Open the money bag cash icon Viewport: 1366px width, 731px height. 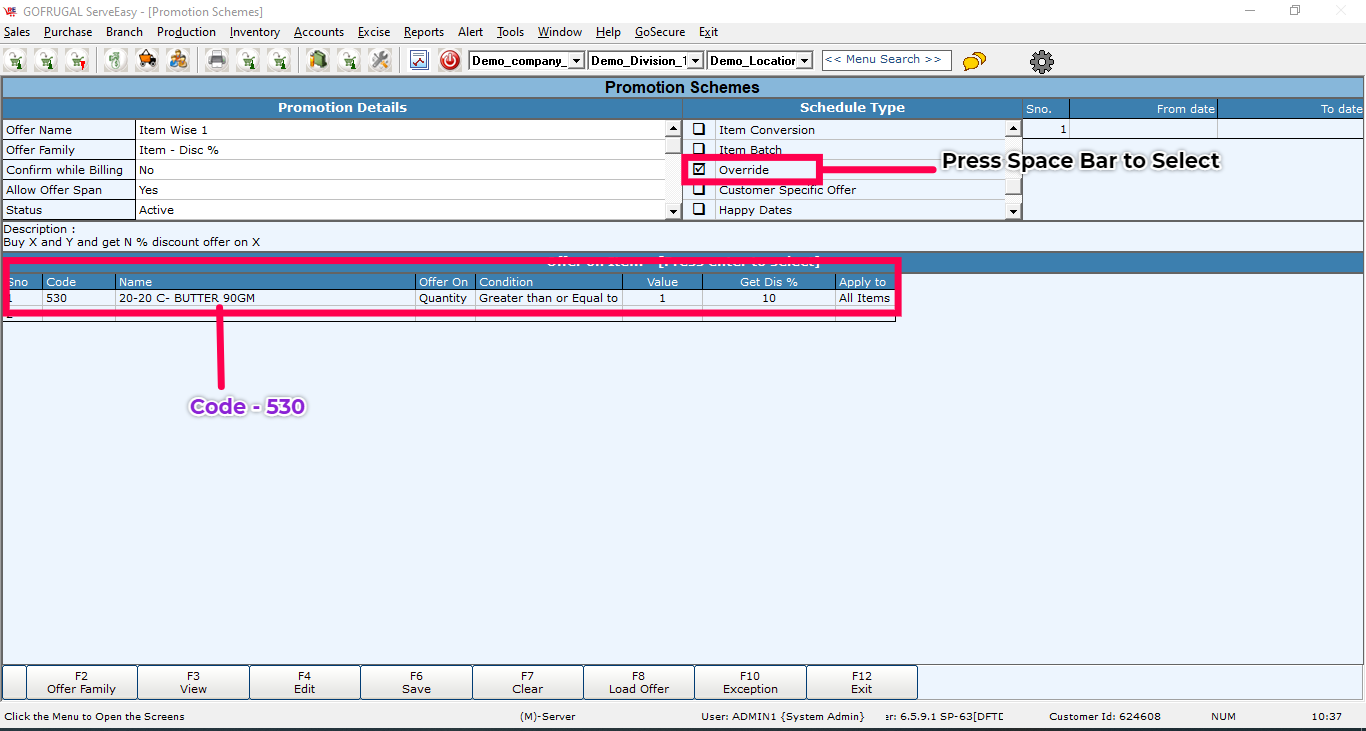coord(116,60)
